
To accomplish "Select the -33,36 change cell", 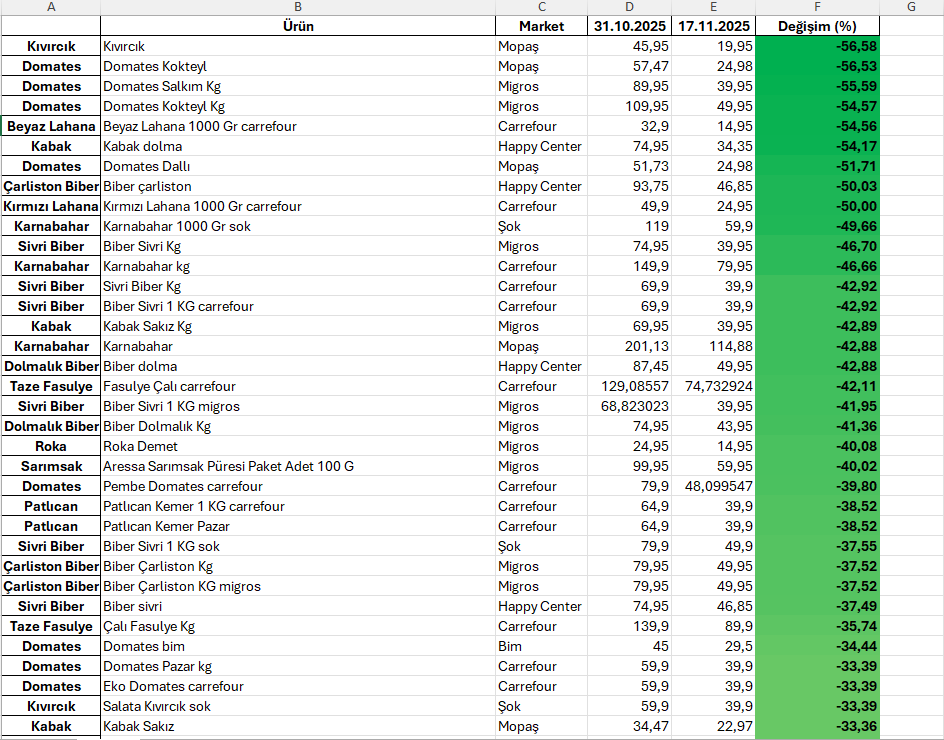I will point(818,726).
